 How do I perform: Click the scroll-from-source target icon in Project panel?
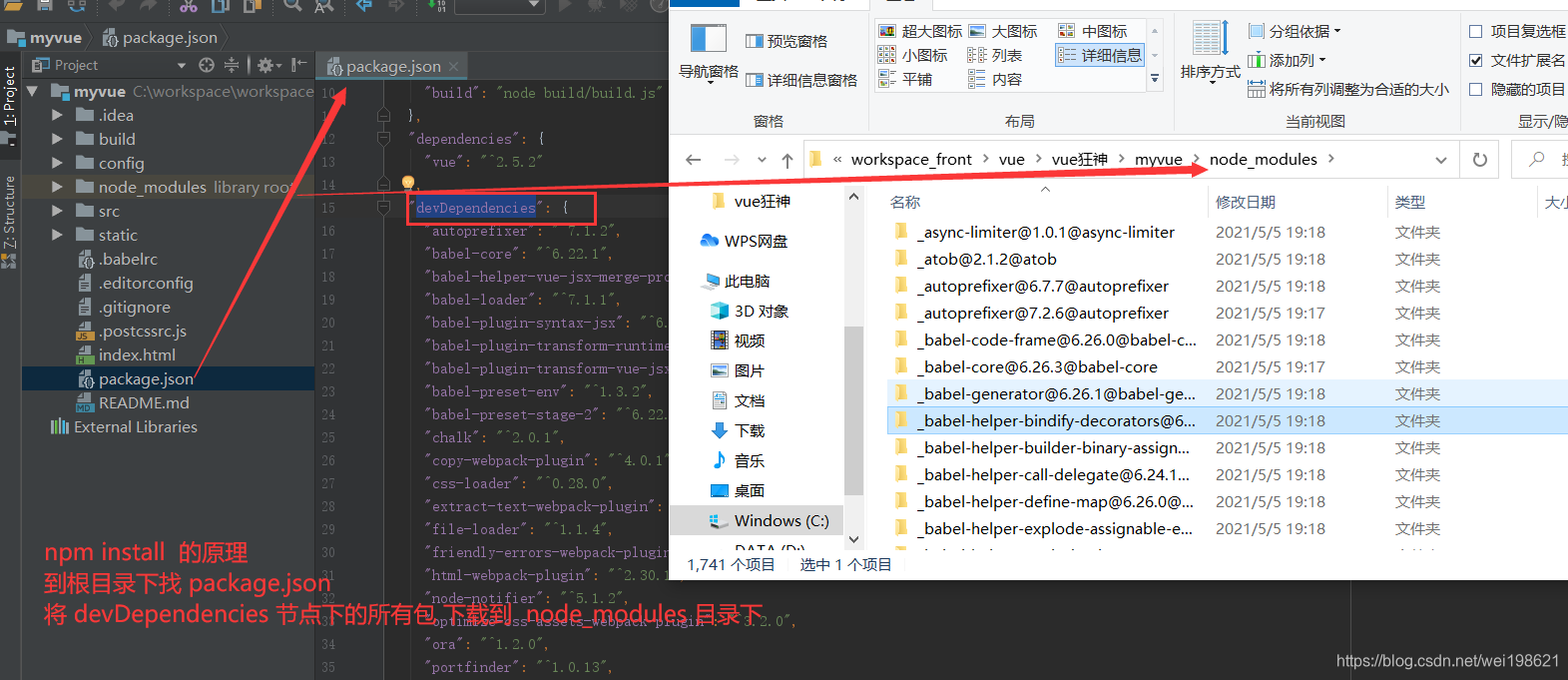[x=207, y=65]
